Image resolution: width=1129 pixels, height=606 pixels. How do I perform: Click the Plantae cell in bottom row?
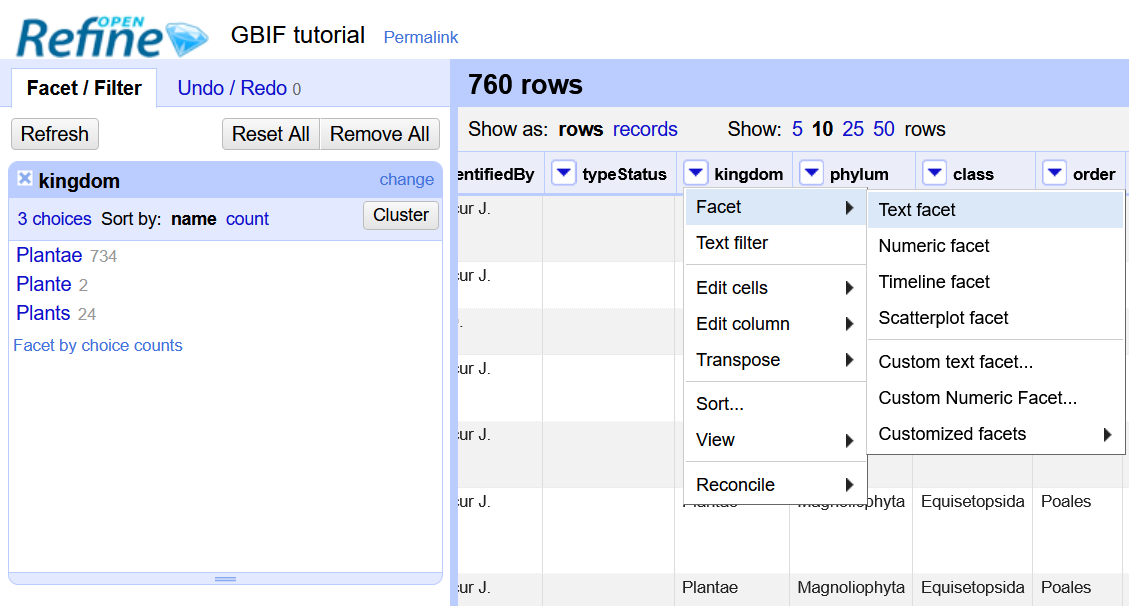tap(710, 588)
